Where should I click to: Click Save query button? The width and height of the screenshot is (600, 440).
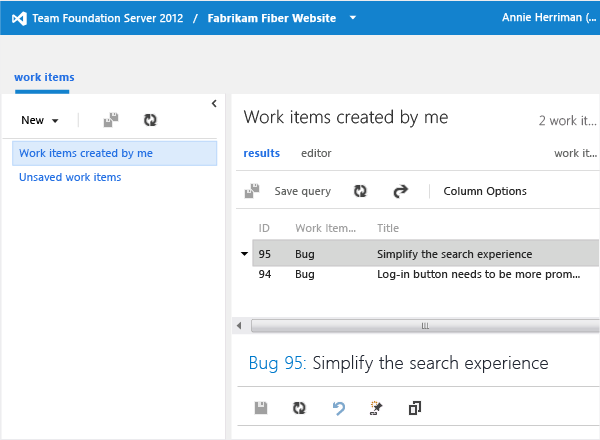[x=303, y=191]
